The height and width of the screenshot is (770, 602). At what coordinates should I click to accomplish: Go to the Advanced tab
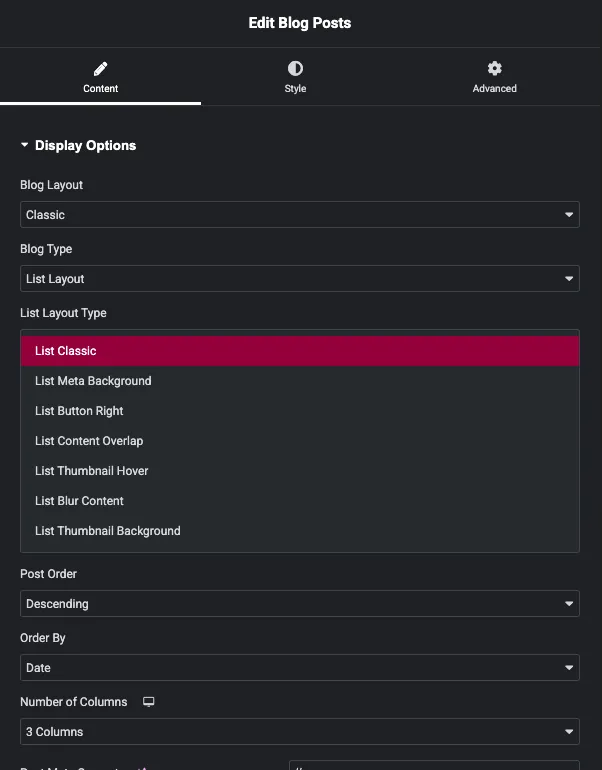[x=494, y=77]
